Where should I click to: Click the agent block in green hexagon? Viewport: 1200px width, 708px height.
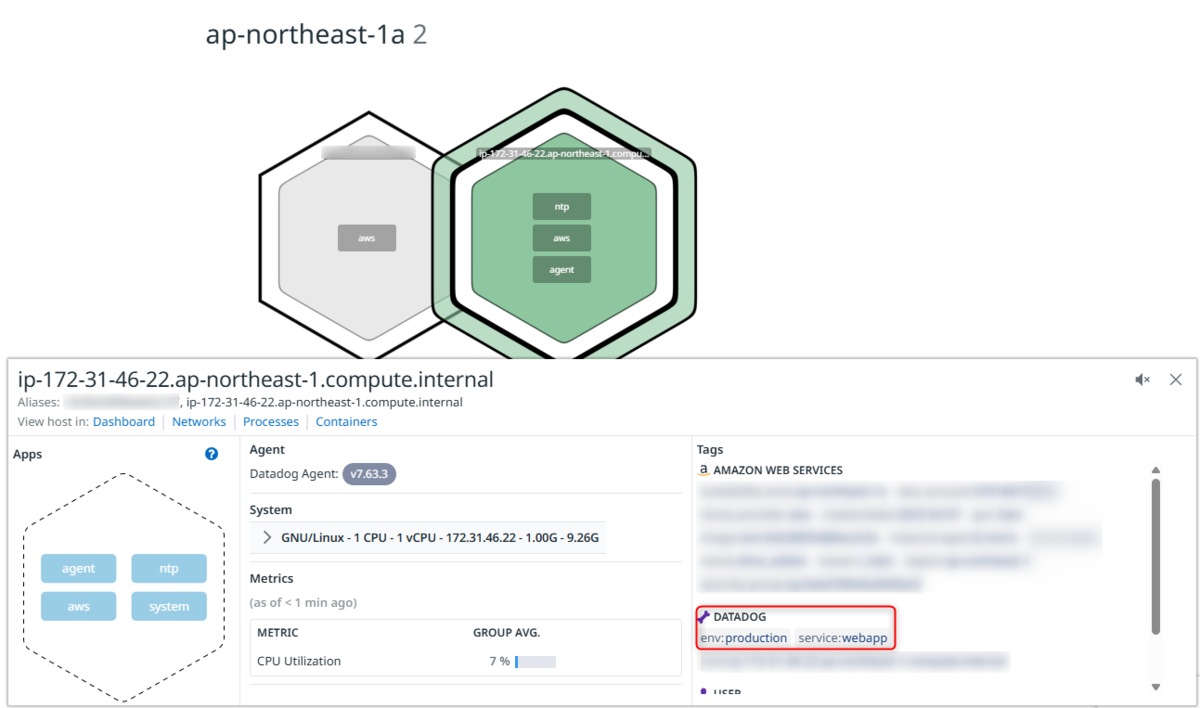coord(562,270)
